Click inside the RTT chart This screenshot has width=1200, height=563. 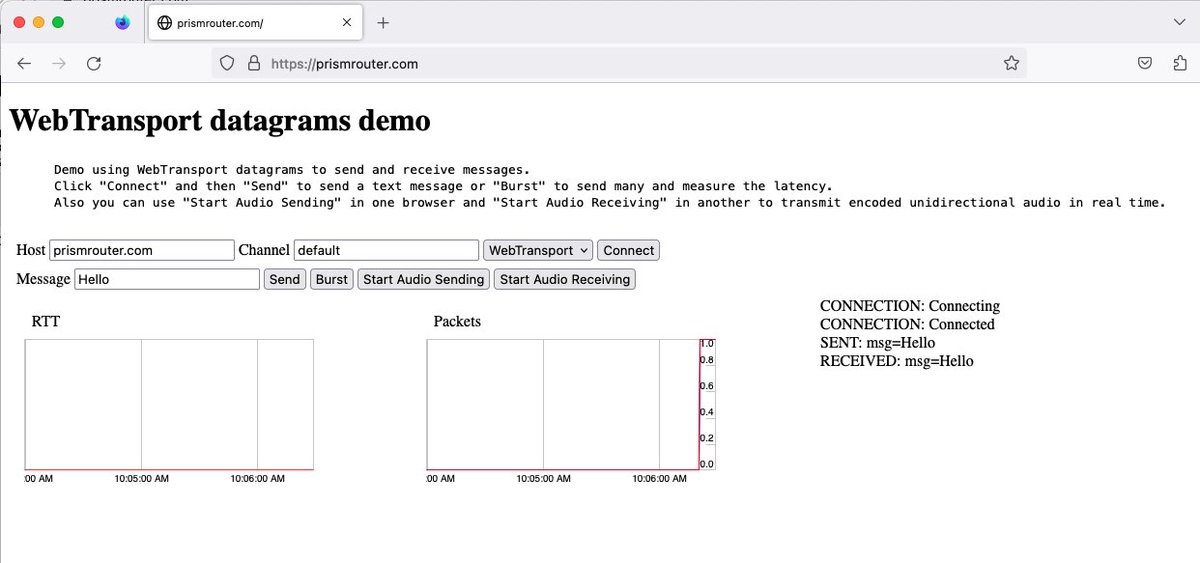169,404
